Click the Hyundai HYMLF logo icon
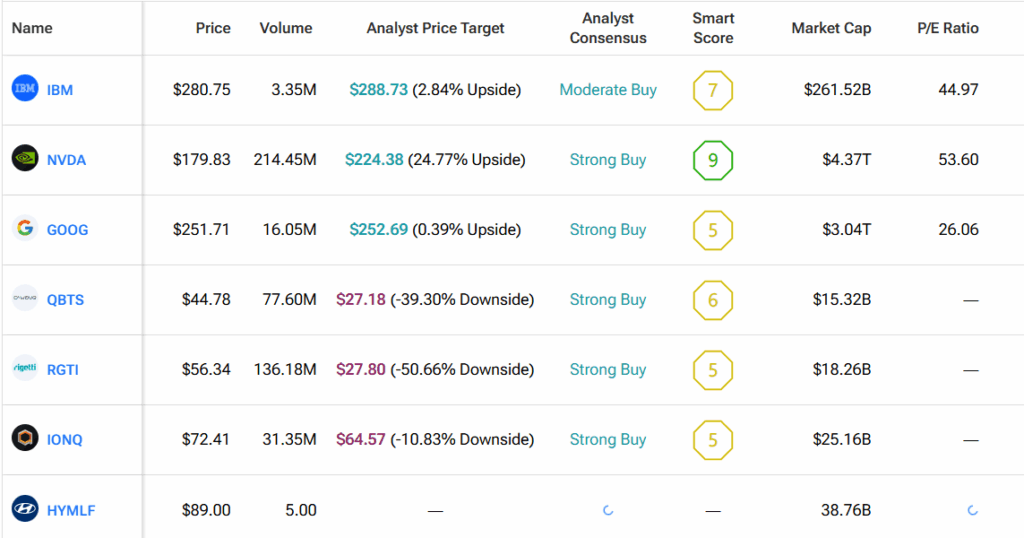This screenshot has height=538, width=1024. coord(25,510)
